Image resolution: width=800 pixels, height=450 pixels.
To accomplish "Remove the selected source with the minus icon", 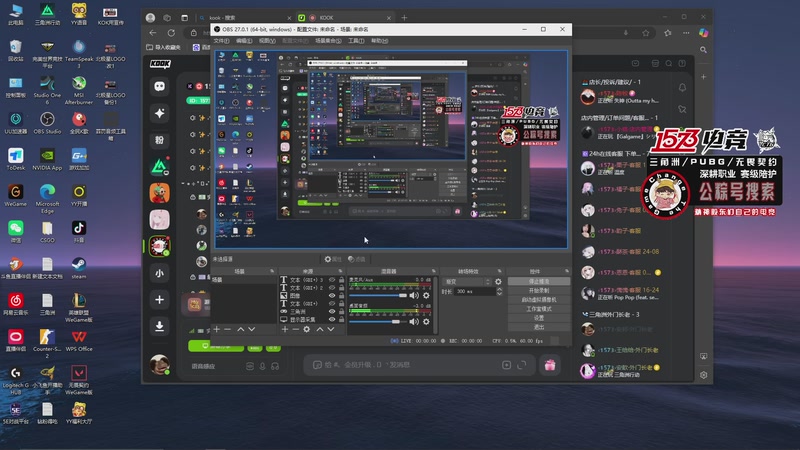I will pyautogui.click(x=295, y=330).
